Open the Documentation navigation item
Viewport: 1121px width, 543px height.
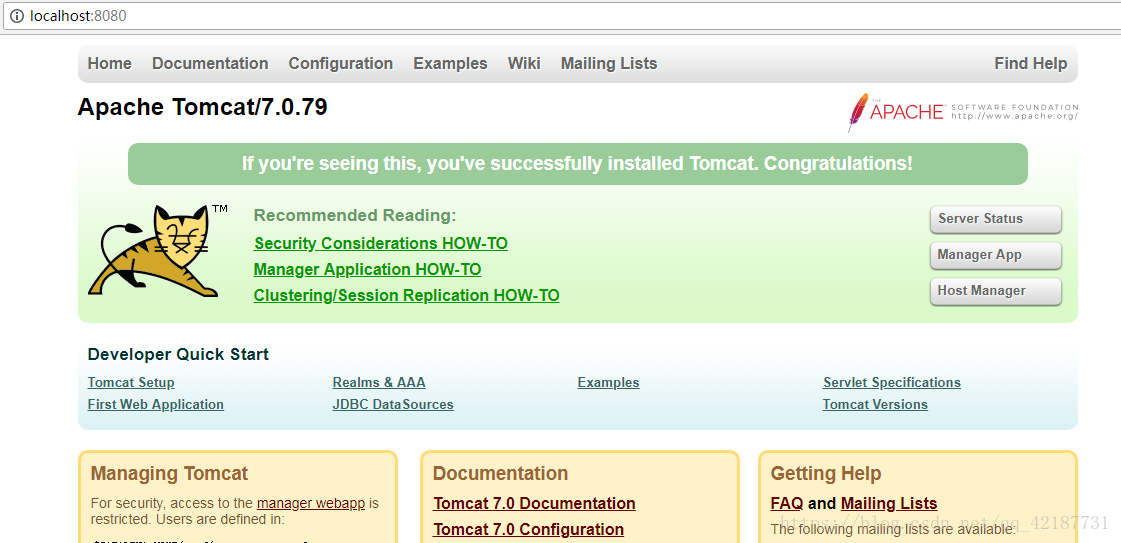[210, 64]
